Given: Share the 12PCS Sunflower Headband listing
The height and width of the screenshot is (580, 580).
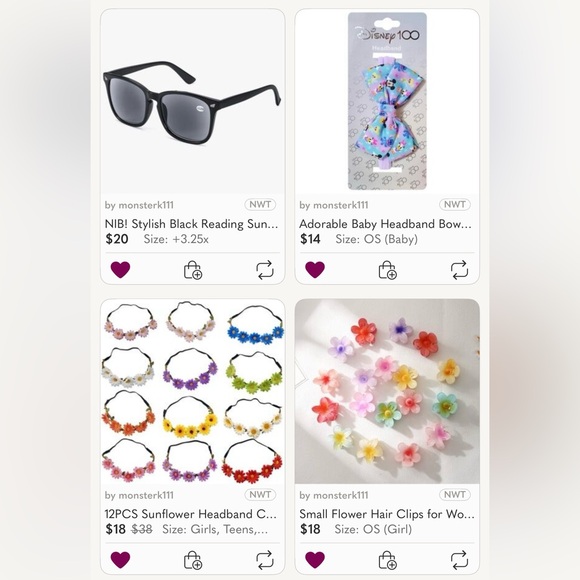Looking at the screenshot, I should point(265,560).
